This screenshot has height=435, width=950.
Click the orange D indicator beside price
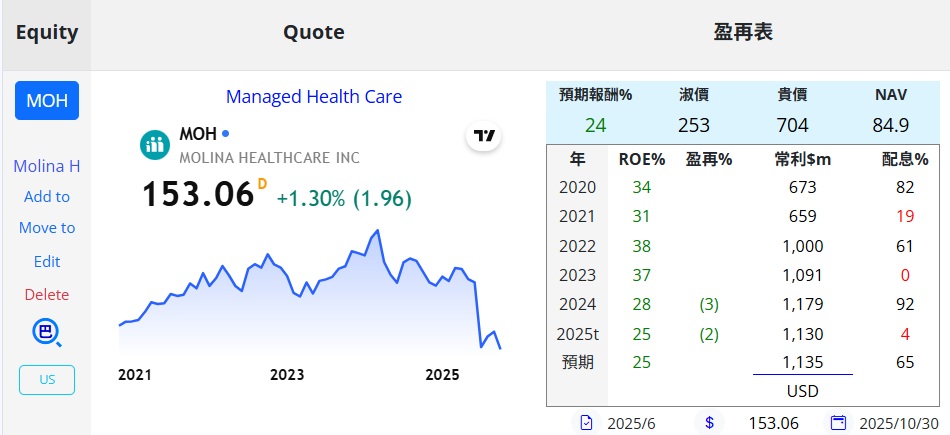coord(262,183)
